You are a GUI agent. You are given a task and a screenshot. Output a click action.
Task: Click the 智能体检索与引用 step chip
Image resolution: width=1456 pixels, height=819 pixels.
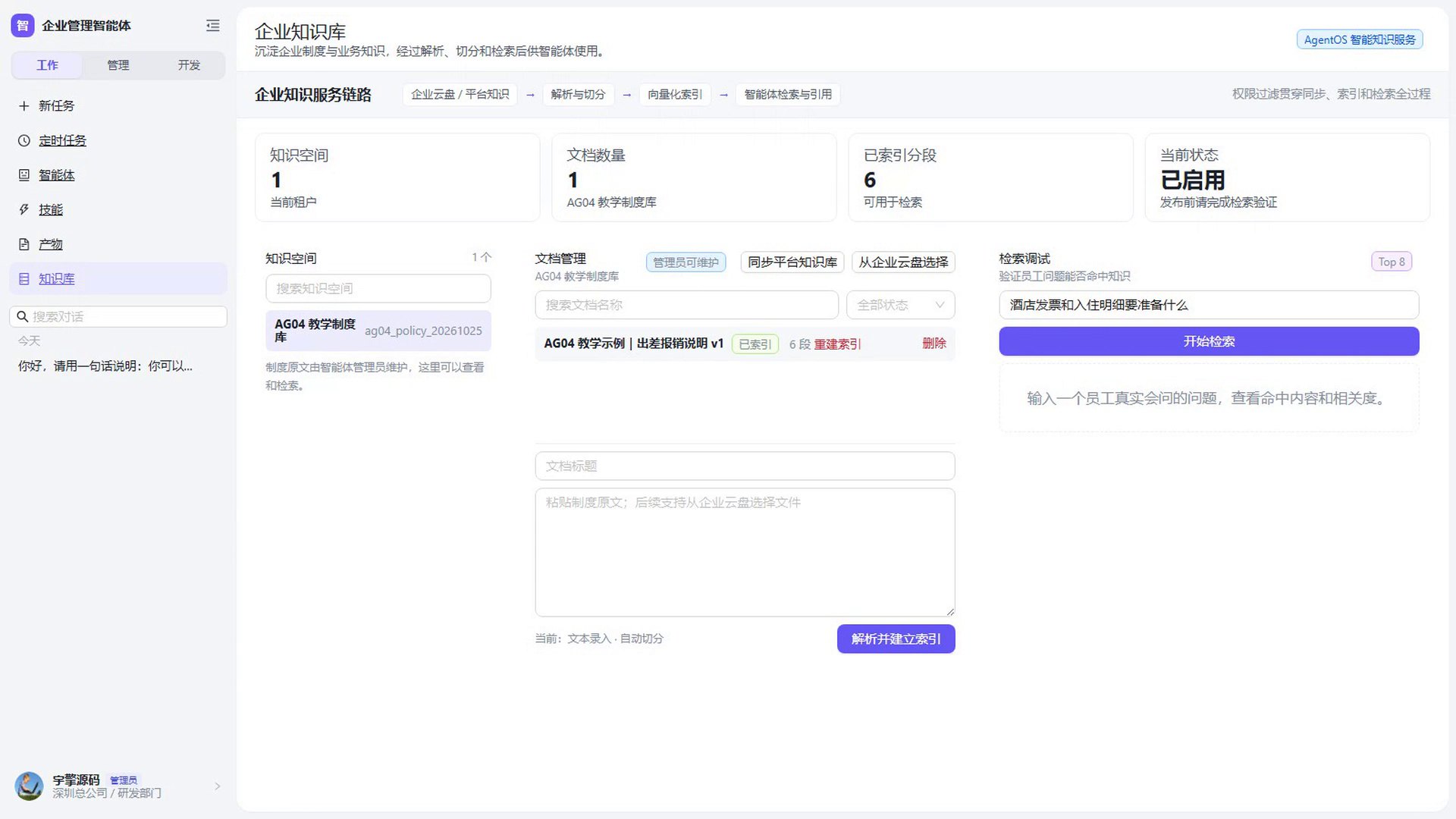click(x=788, y=95)
